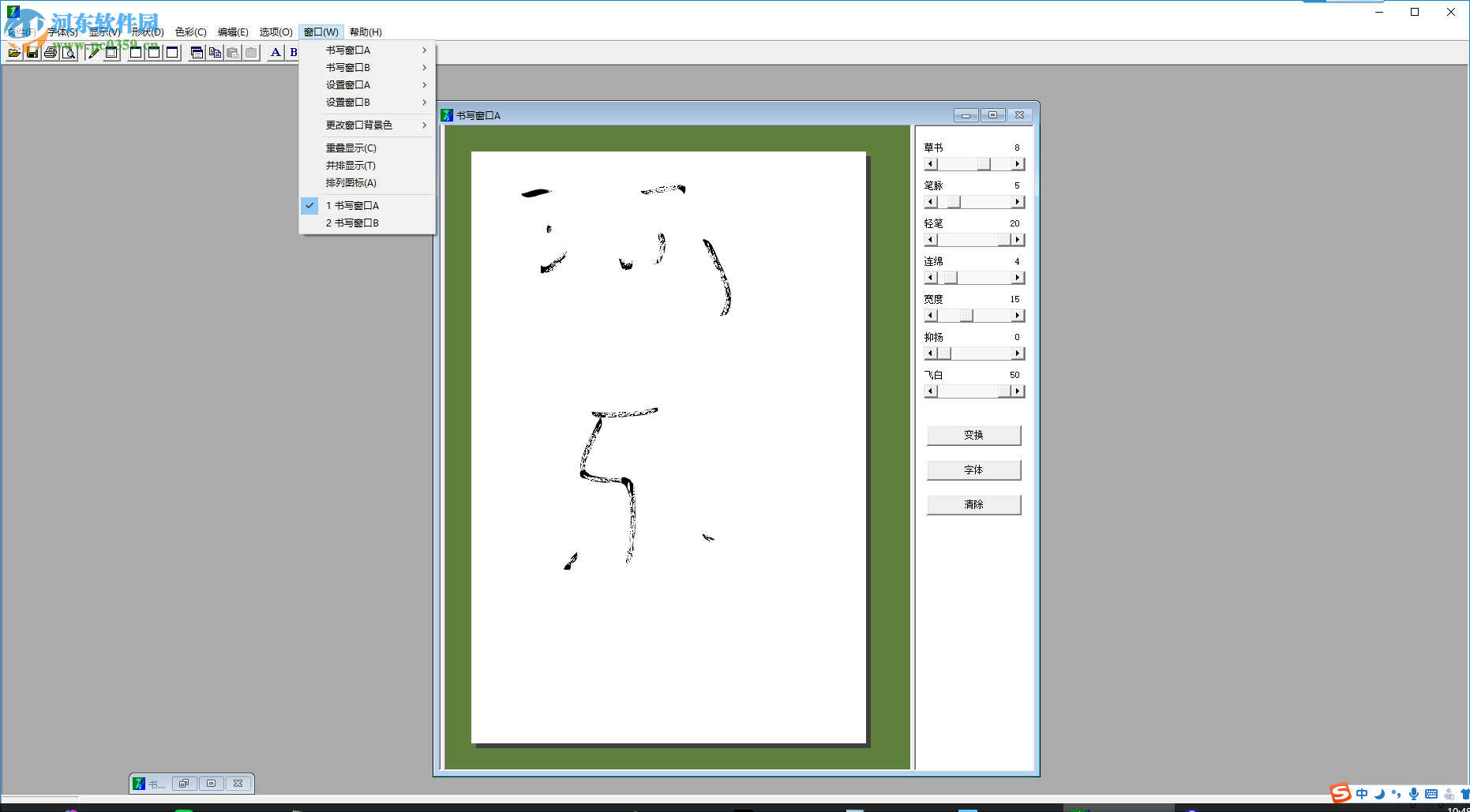Select checked item 1 书写窗口A
This screenshot has height=812, width=1470.
coord(368,206)
